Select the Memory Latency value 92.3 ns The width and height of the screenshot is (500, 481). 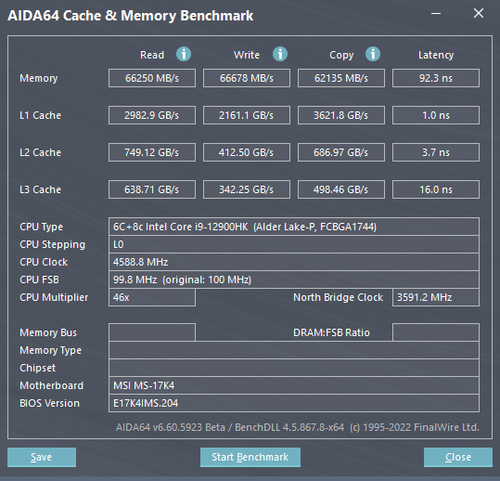coord(436,78)
